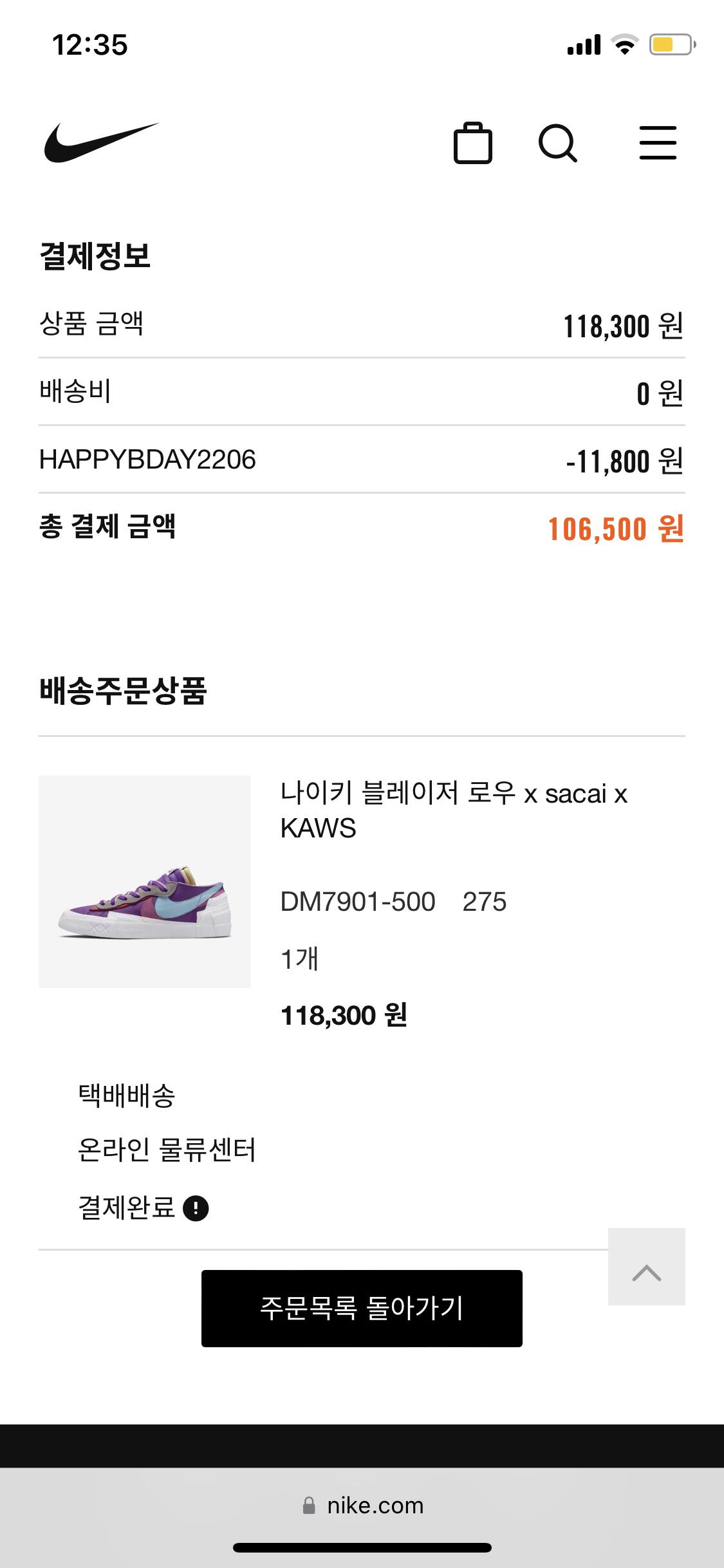Tap the info icon beside 결제완료
The image size is (724, 1568).
tap(196, 1208)
